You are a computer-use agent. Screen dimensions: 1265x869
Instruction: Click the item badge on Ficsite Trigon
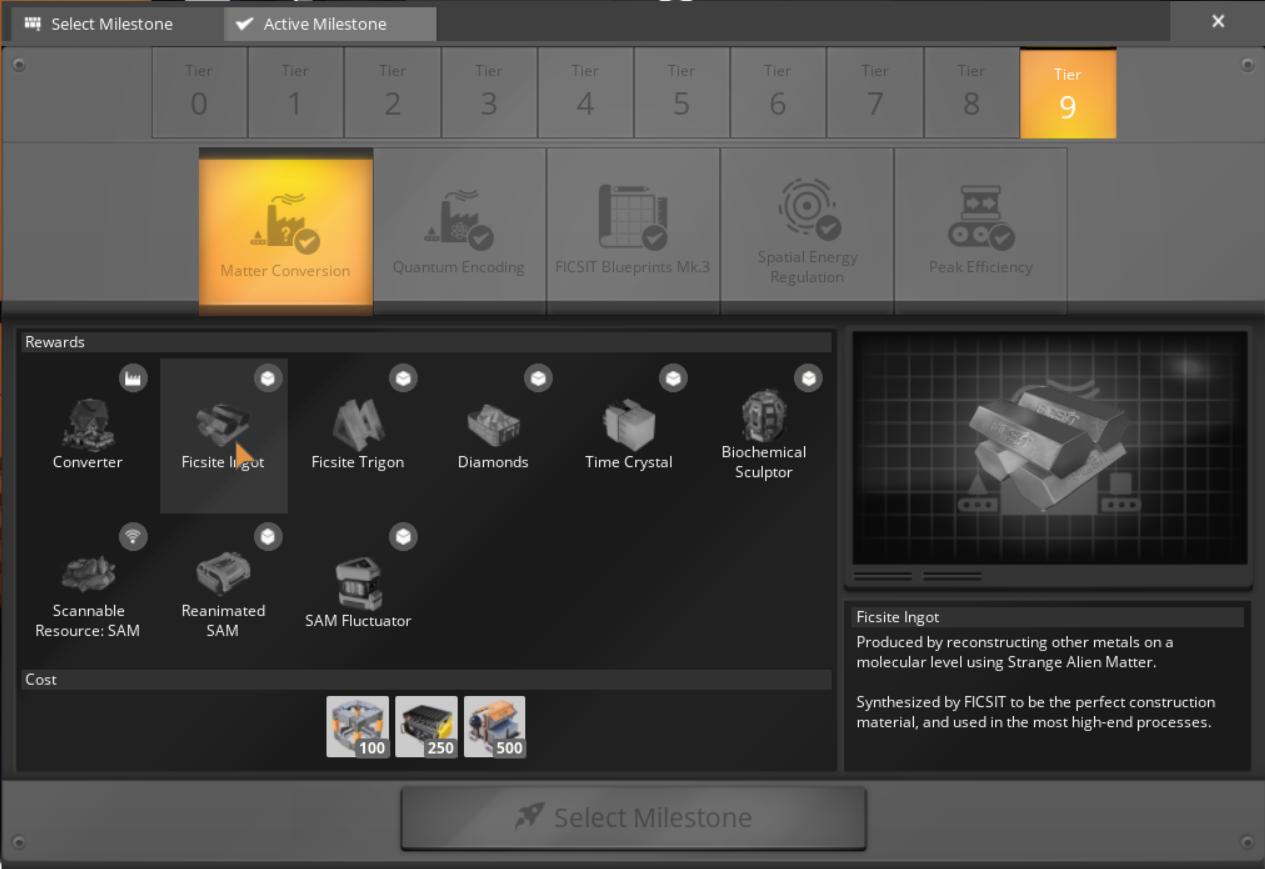403,377
